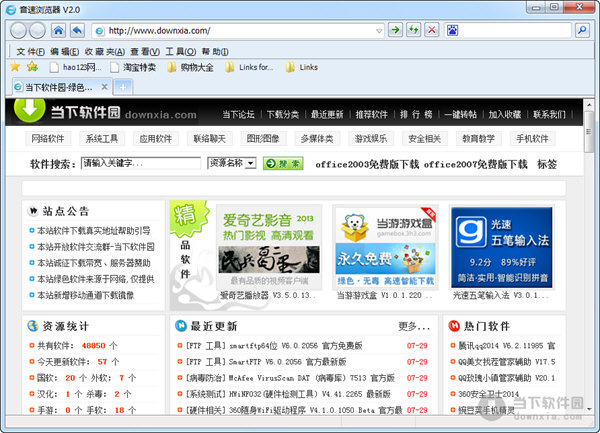Click the green Go arrow icon
Viewport: 600px width, 433px height.
coord(395,30)
